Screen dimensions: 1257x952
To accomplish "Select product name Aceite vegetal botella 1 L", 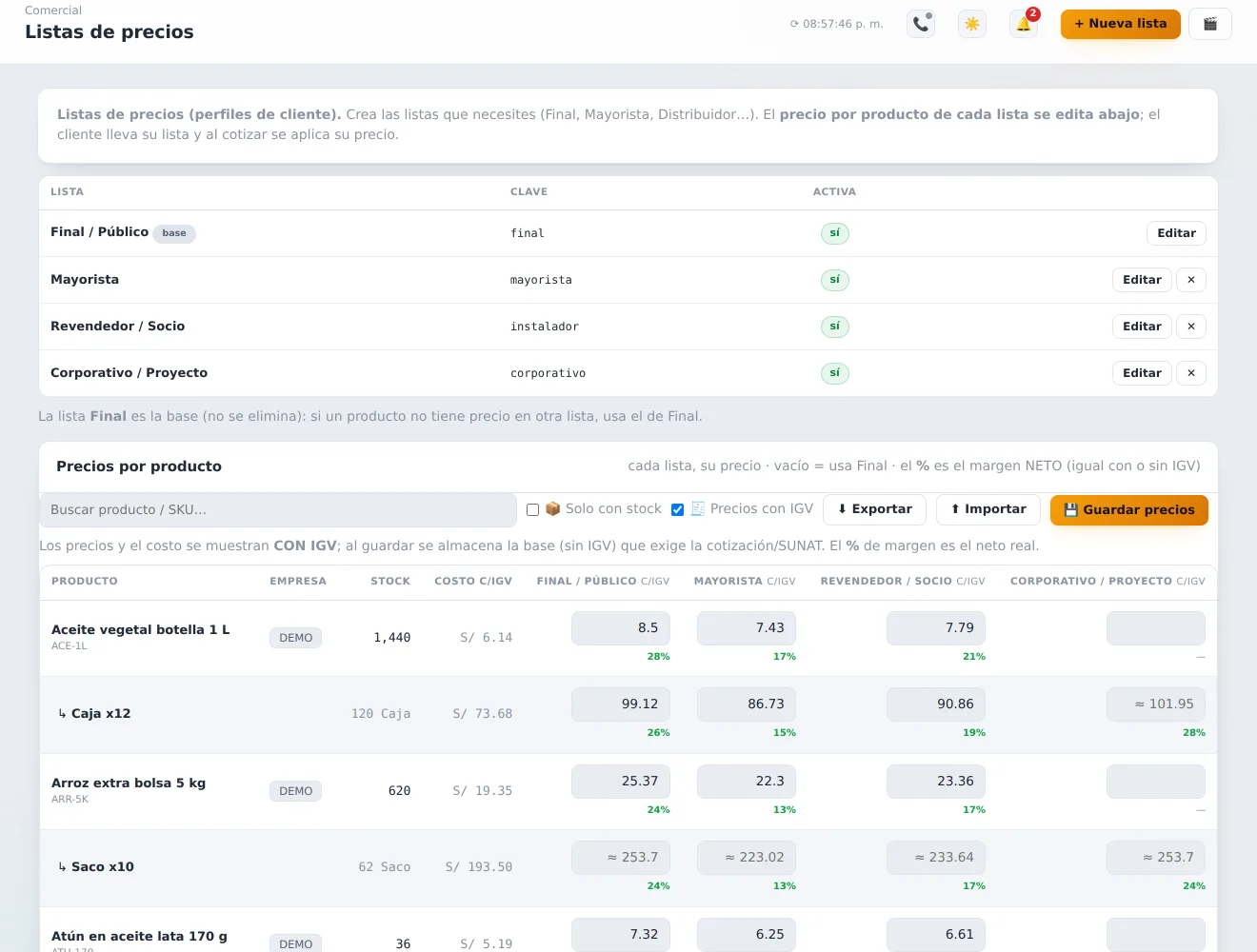I will click(x=141, y=629).
